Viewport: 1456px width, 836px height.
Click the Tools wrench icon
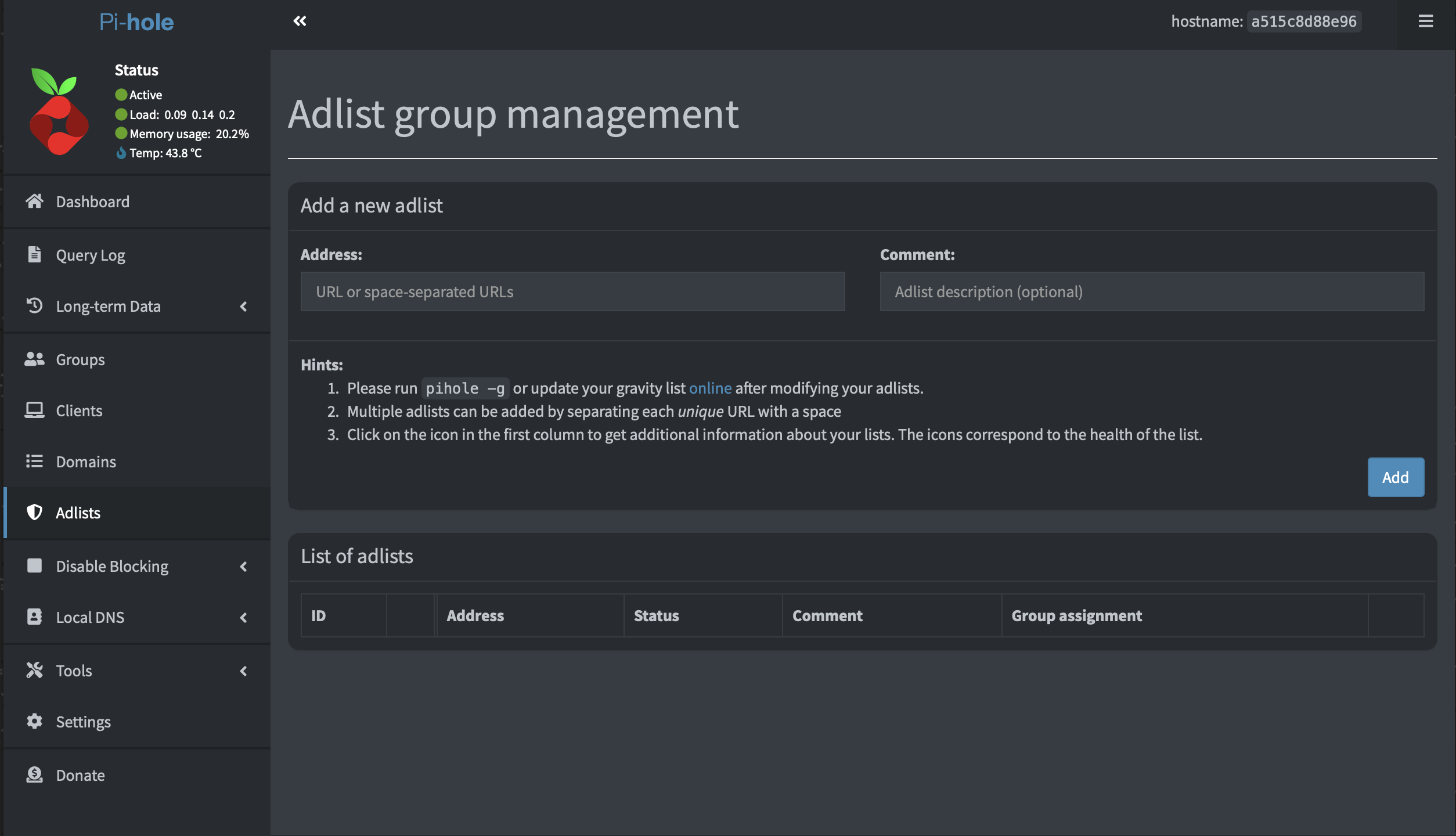click(34, 670)
